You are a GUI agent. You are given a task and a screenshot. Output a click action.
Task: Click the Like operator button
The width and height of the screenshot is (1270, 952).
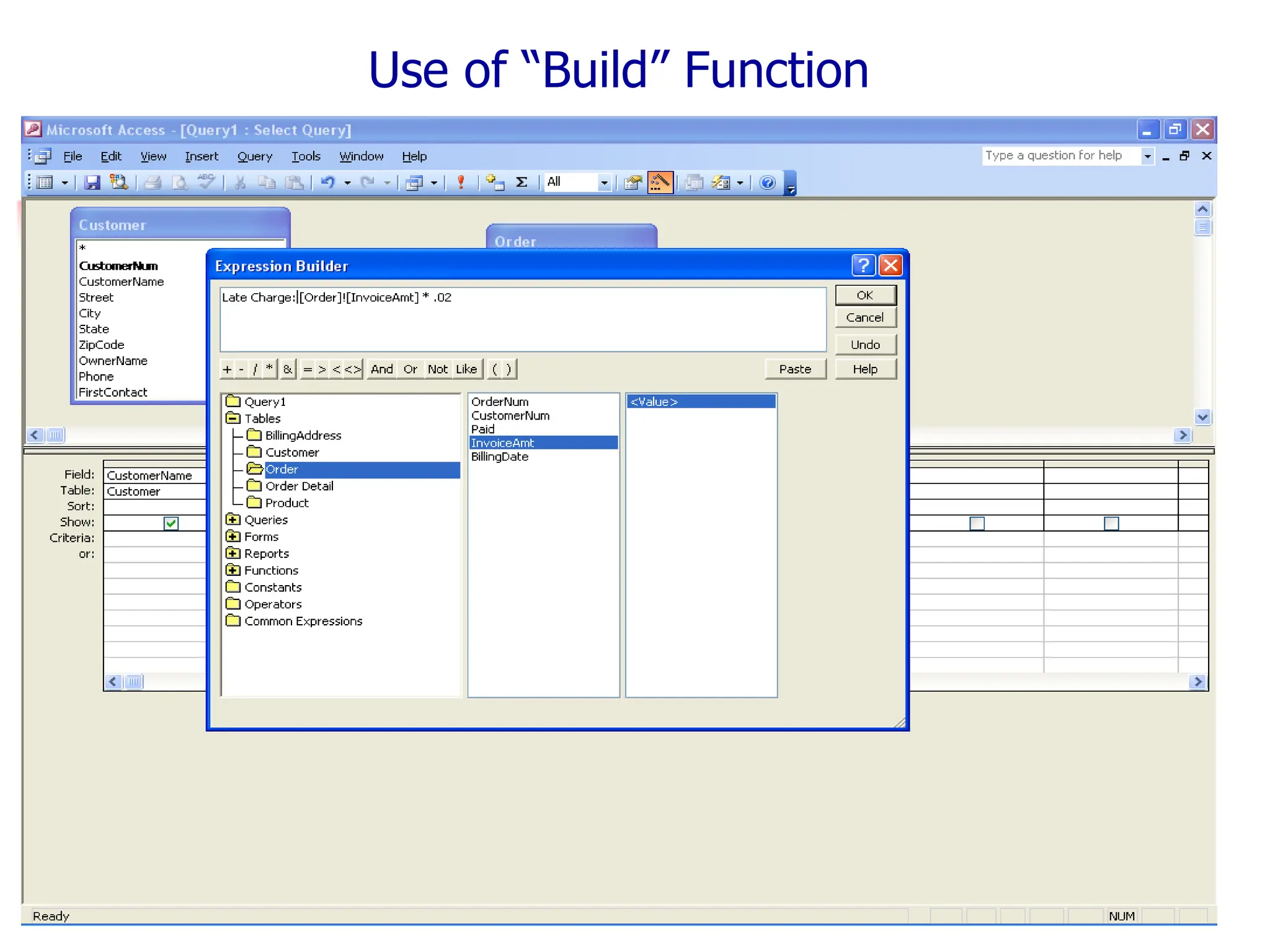(466, 369)
